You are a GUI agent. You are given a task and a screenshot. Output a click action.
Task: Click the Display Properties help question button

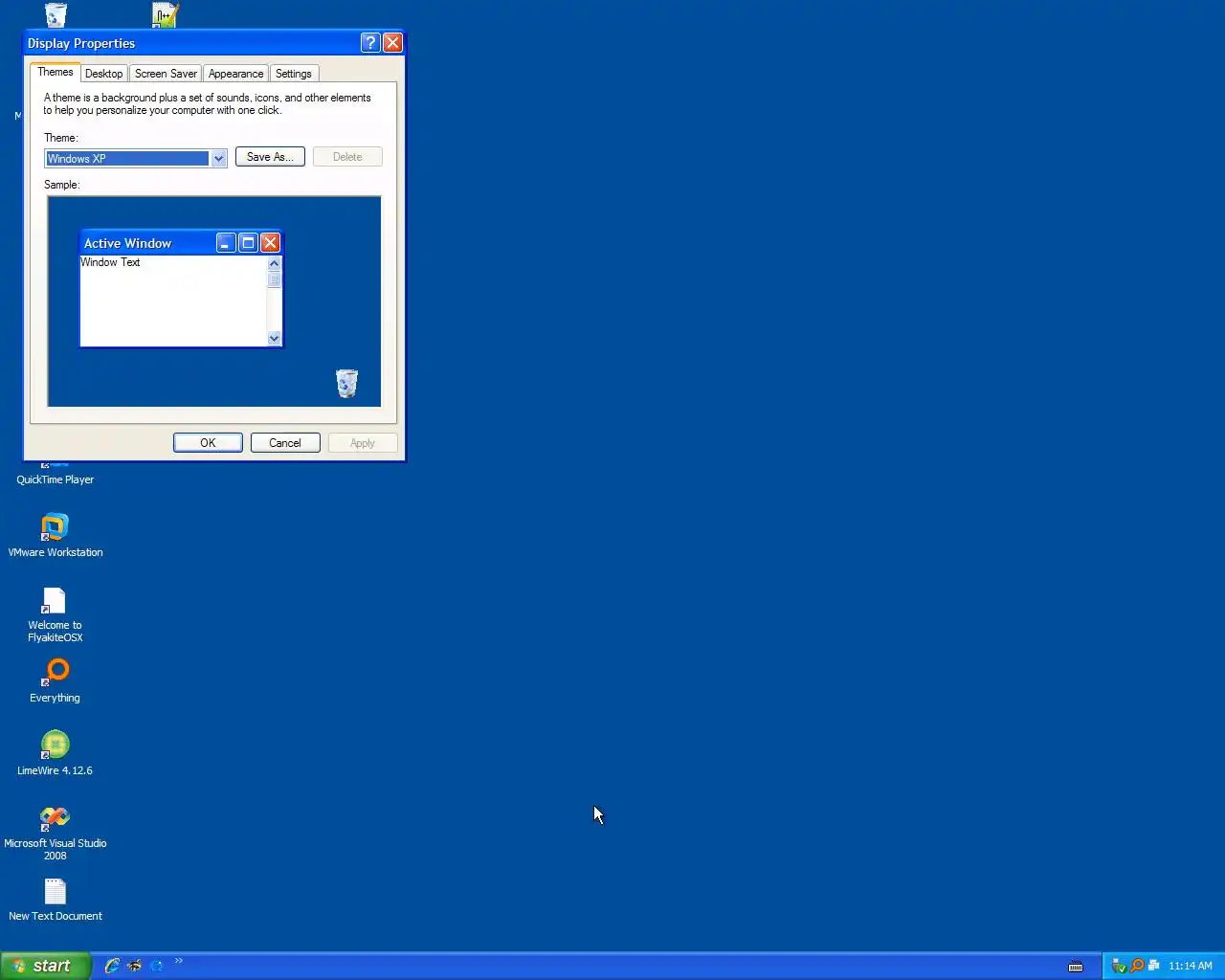click(370, 43)
